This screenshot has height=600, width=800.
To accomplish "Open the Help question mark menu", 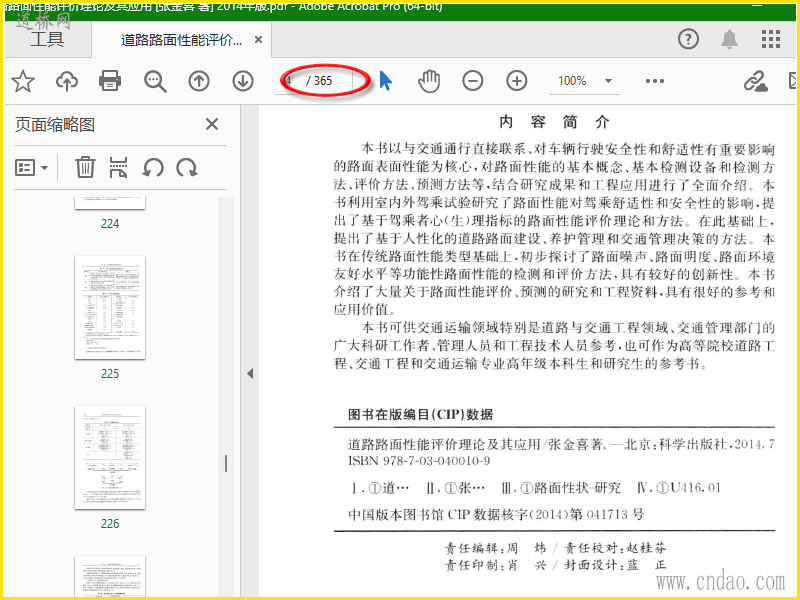I will coord(688,39).
